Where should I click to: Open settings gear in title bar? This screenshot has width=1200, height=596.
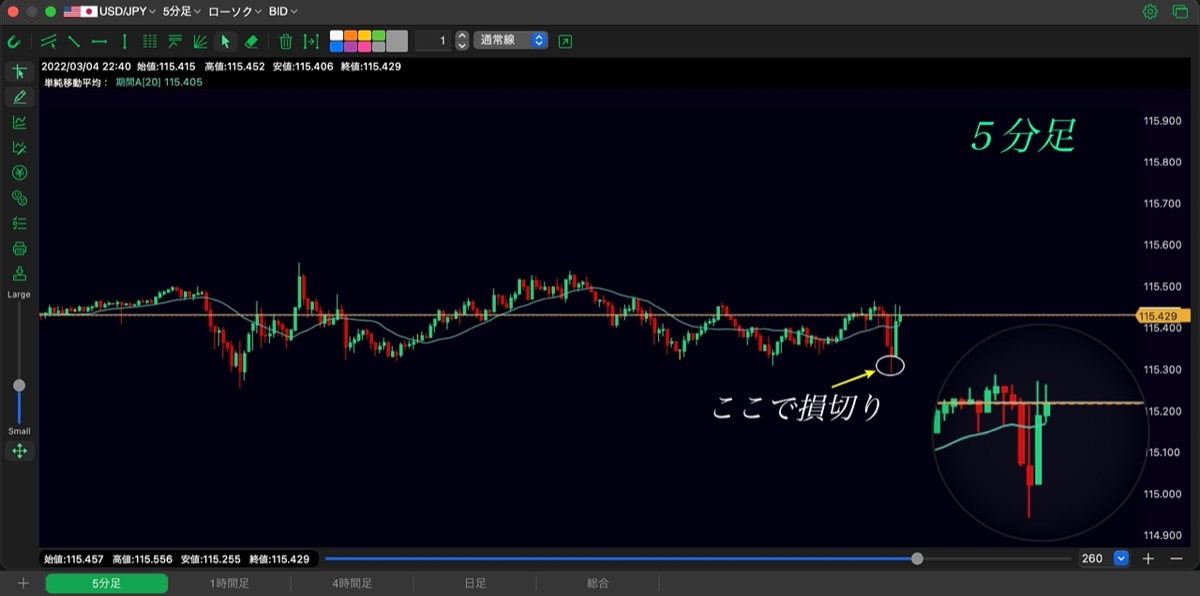click(x=1151, y=11)
